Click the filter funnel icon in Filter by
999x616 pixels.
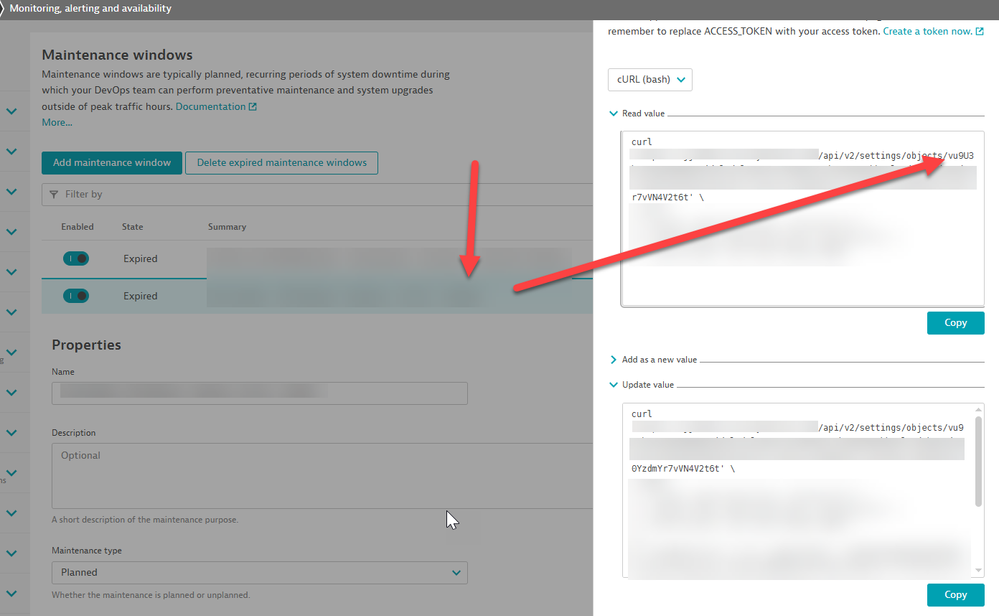click(52, 194)
